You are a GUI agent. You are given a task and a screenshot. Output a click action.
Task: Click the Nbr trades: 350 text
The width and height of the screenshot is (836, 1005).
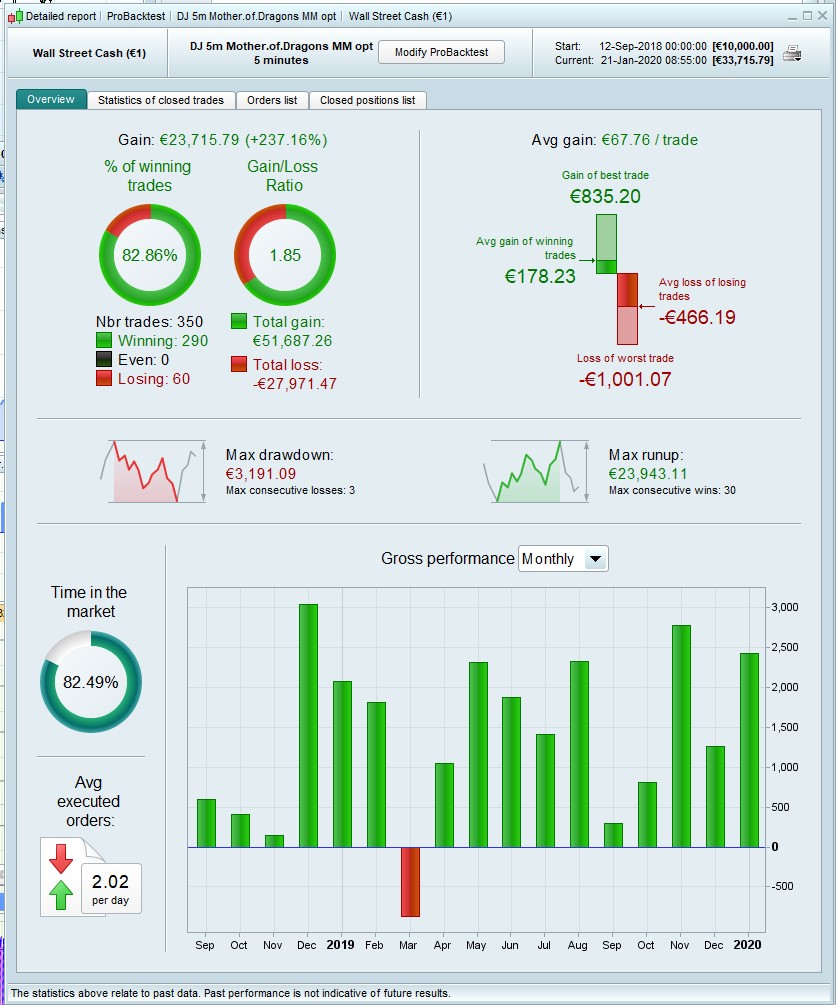tap(149, 322)
